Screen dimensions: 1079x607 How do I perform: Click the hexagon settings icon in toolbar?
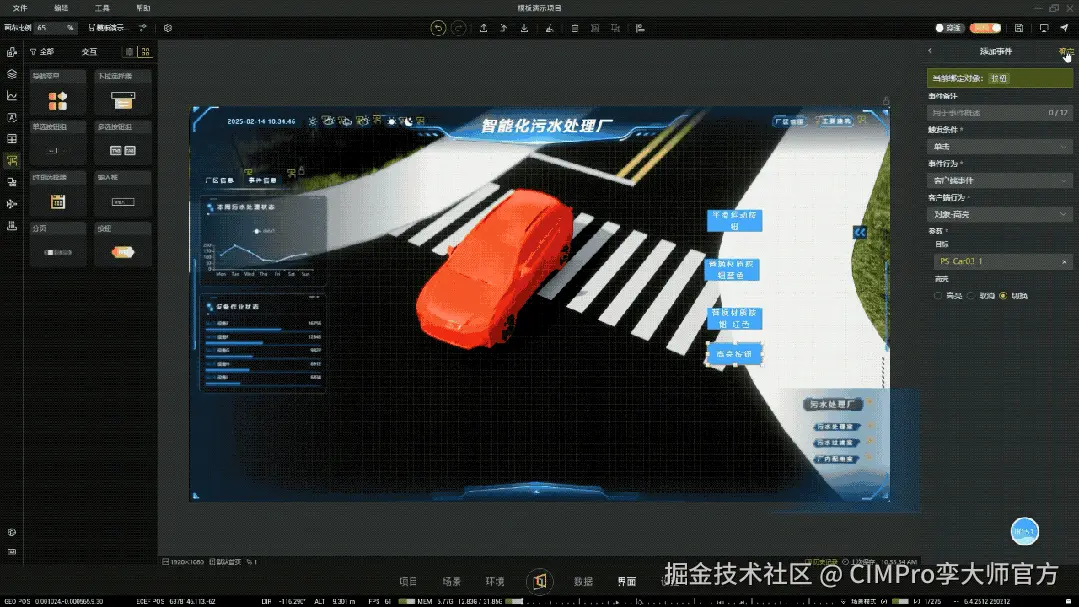click(x=168, y=28)
